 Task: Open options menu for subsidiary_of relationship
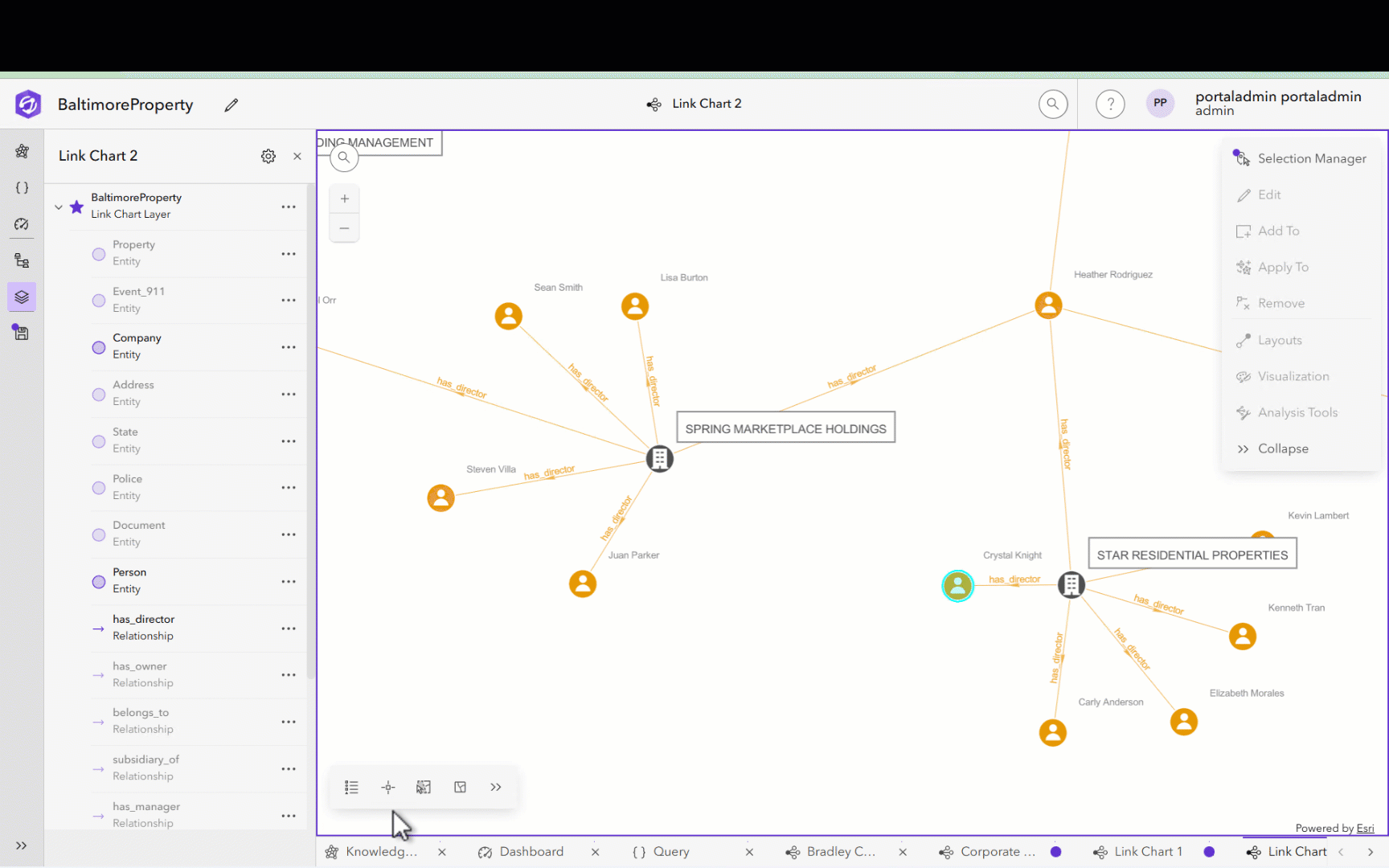pyautogui.click(x=289, y=769)
